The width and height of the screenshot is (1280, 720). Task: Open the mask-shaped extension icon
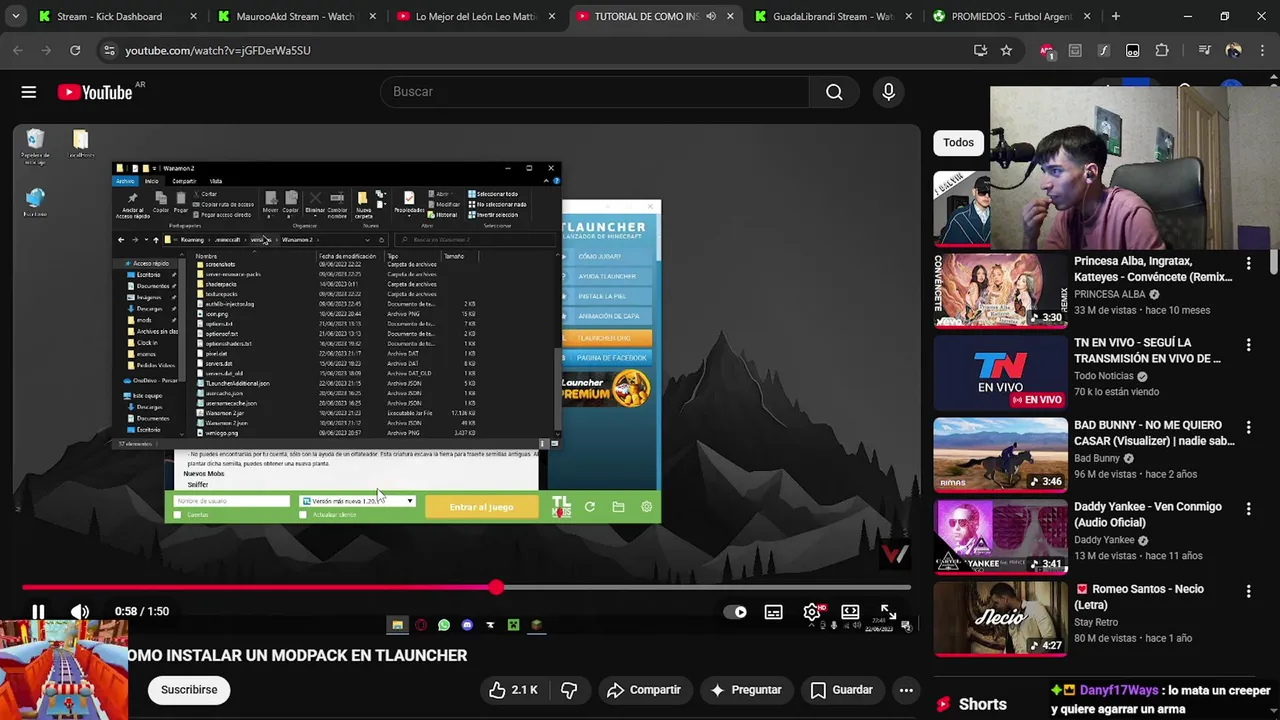[x=1132, y=50]
